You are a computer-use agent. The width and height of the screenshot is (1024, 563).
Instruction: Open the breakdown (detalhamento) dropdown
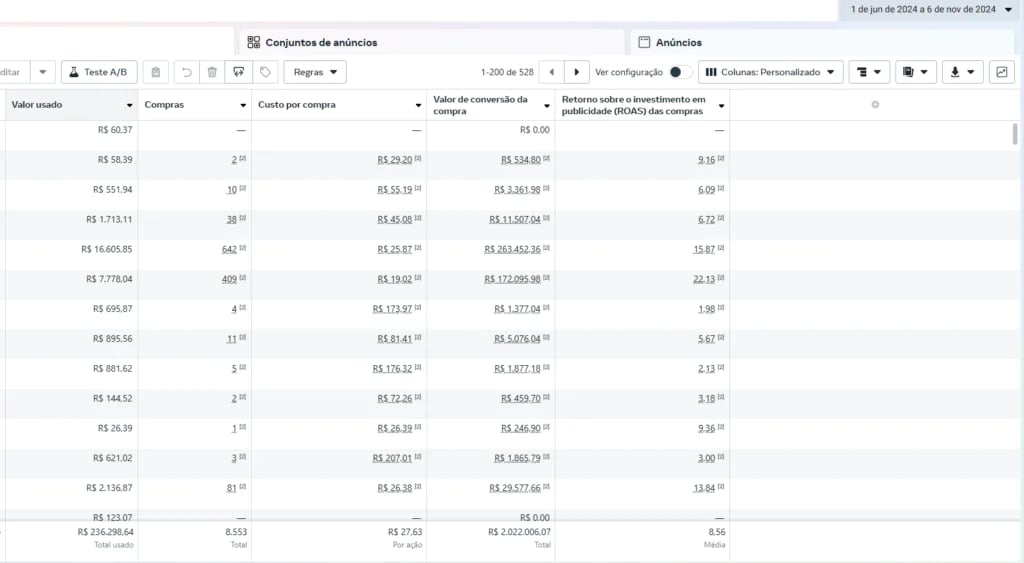pyautogui.click(x=869, y=72)
